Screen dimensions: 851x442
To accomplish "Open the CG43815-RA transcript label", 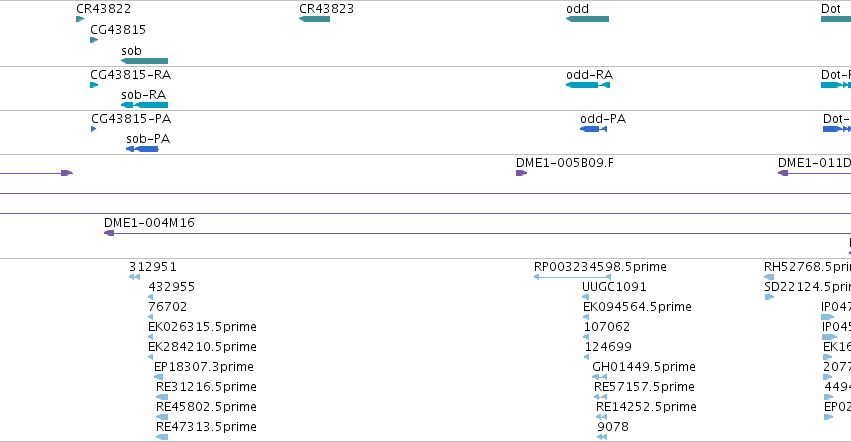I will click(131, 74).
